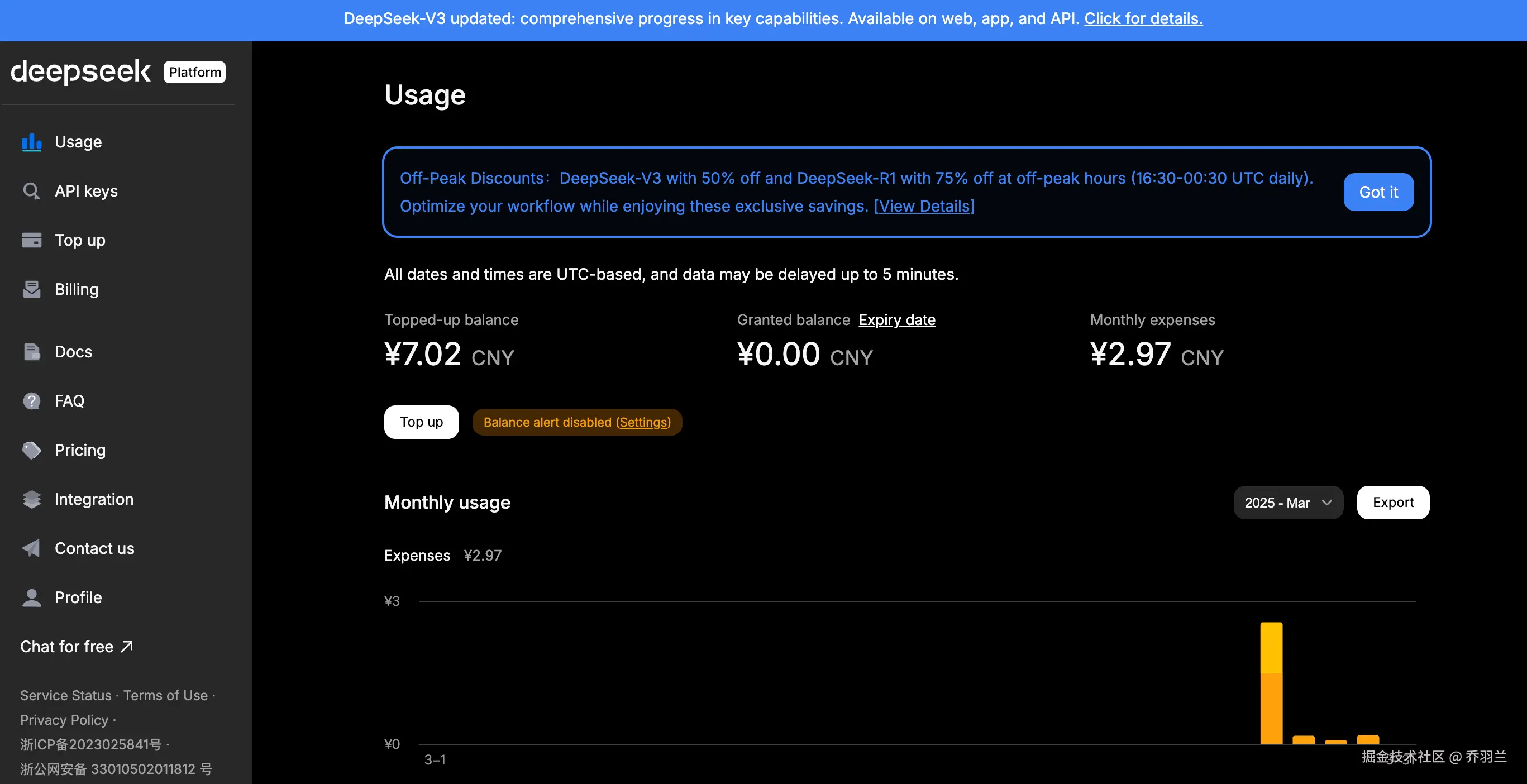
Task: Click the tallest bar in expenses chart
Action: [1271, 683]
